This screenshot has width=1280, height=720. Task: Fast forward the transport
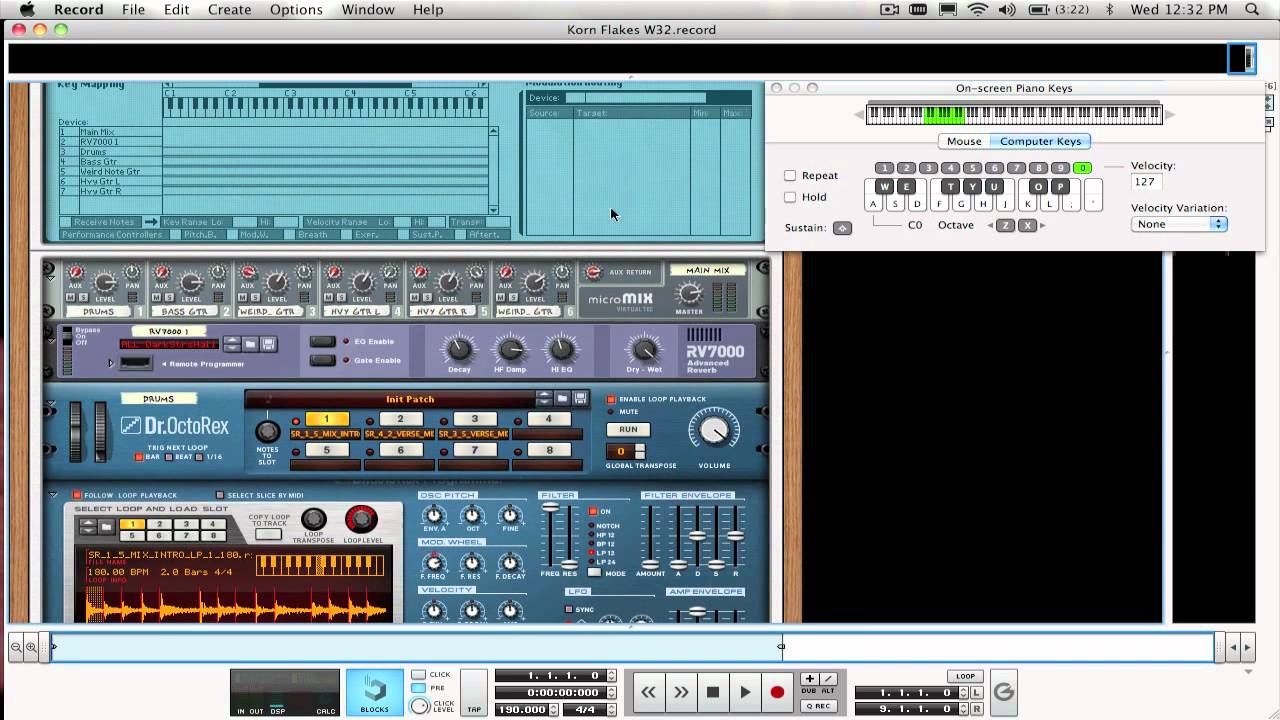(x=681, y=692)
